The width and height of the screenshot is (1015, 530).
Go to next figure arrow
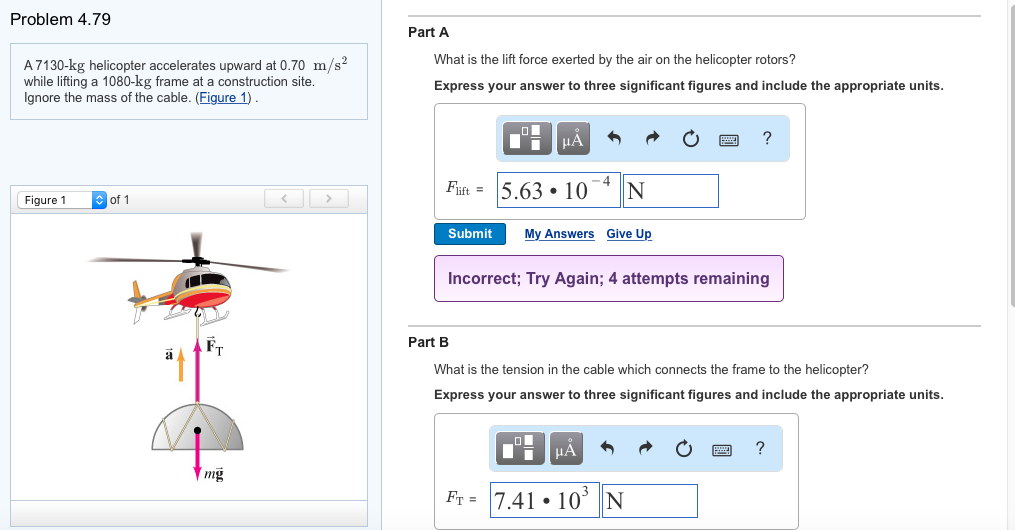[x=329, y=199]
